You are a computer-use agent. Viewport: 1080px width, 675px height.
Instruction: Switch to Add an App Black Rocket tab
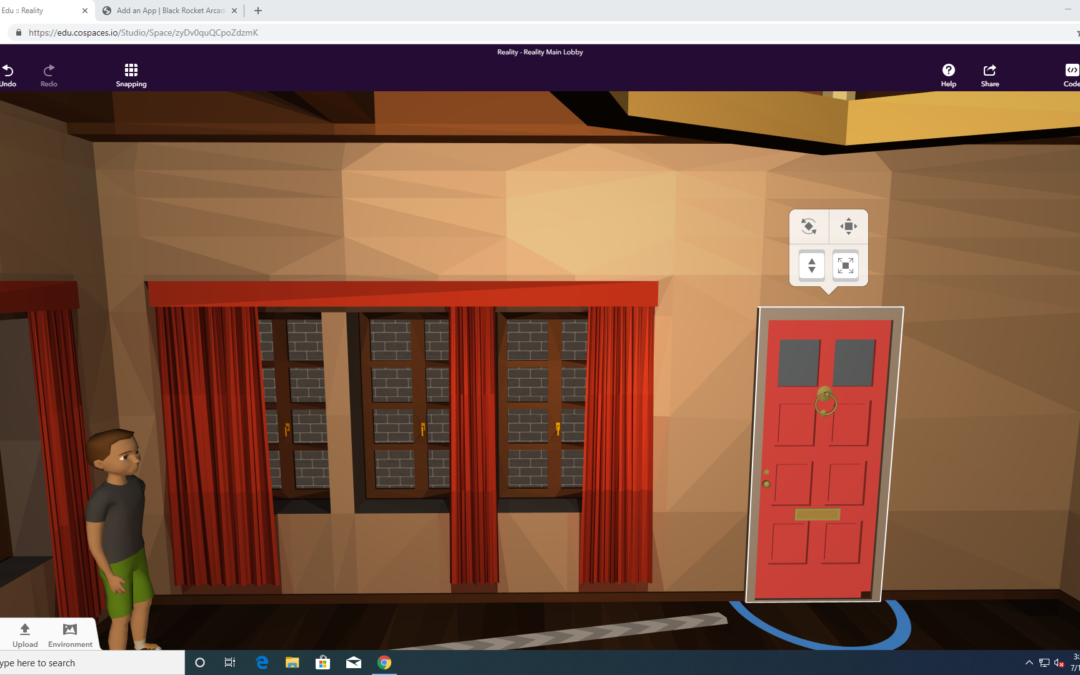[x=170, y=11]
